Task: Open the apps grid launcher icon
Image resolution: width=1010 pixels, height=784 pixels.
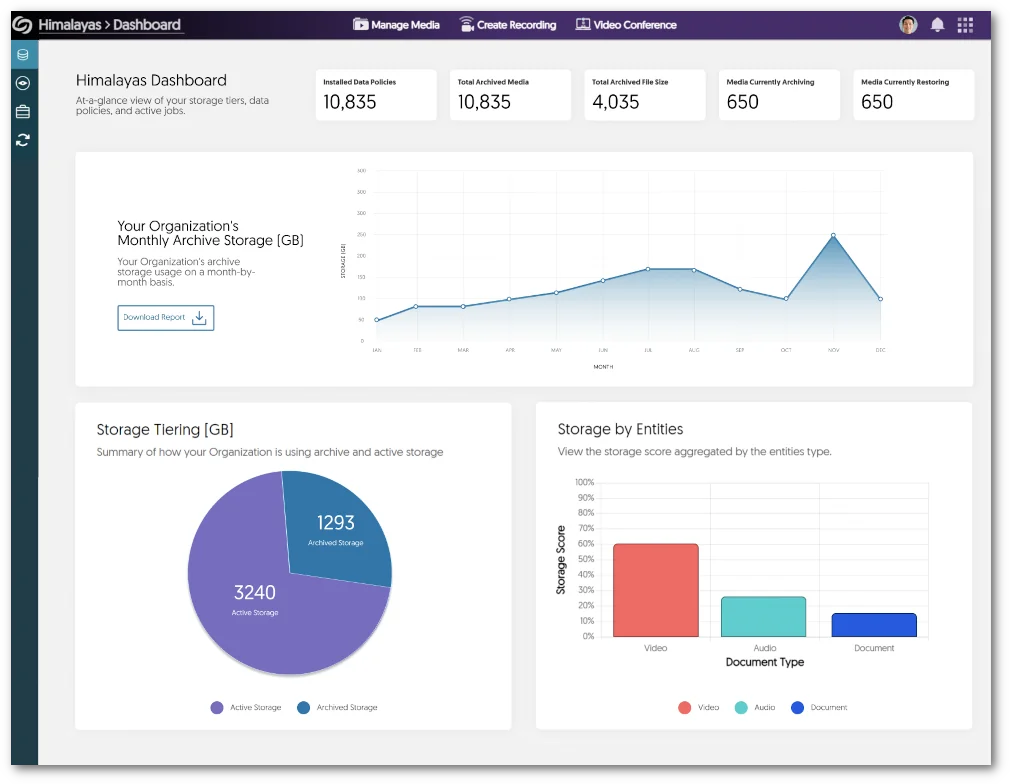Action: coord(965,25)
